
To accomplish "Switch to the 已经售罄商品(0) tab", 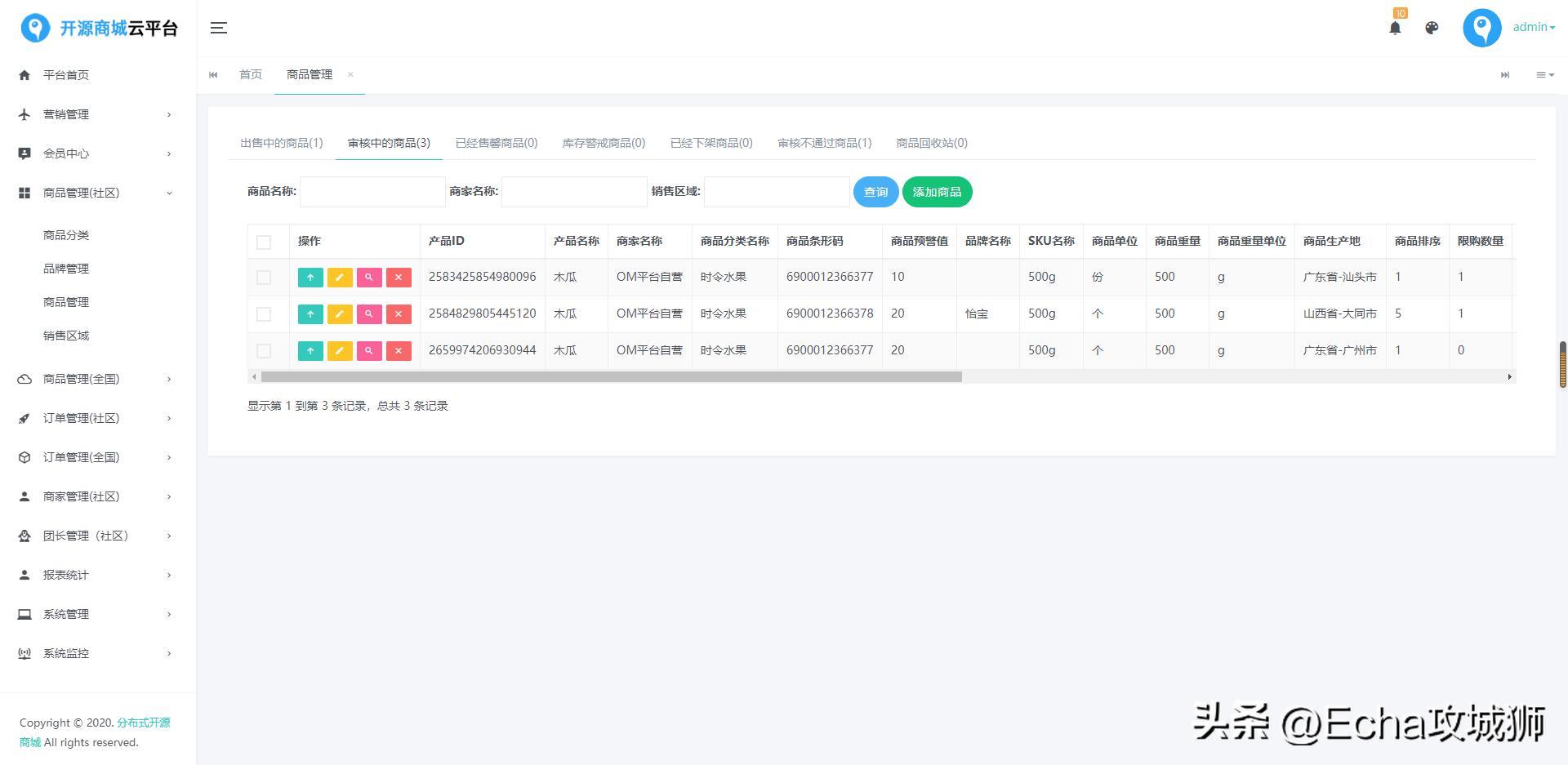I will (496, 142).
